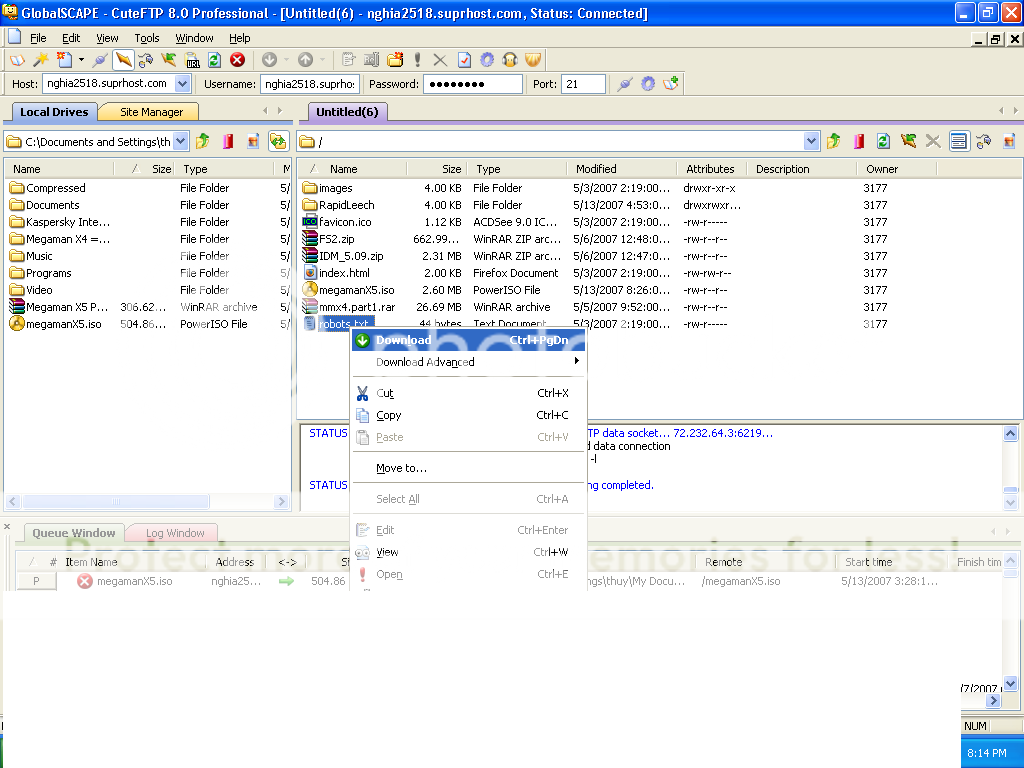Open the Host address dropdown
The width and height of the screenshot is (1024, 768).
coord(183,84)
